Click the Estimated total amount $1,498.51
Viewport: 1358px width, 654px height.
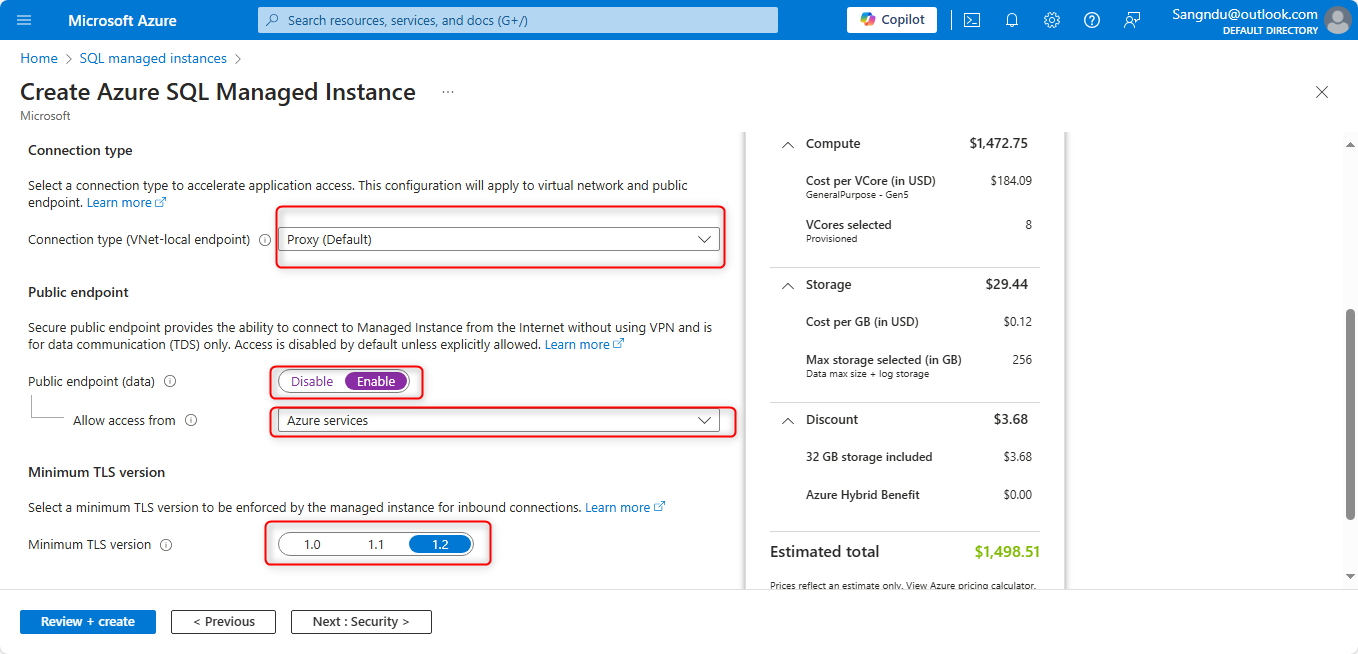(1007, 552)
